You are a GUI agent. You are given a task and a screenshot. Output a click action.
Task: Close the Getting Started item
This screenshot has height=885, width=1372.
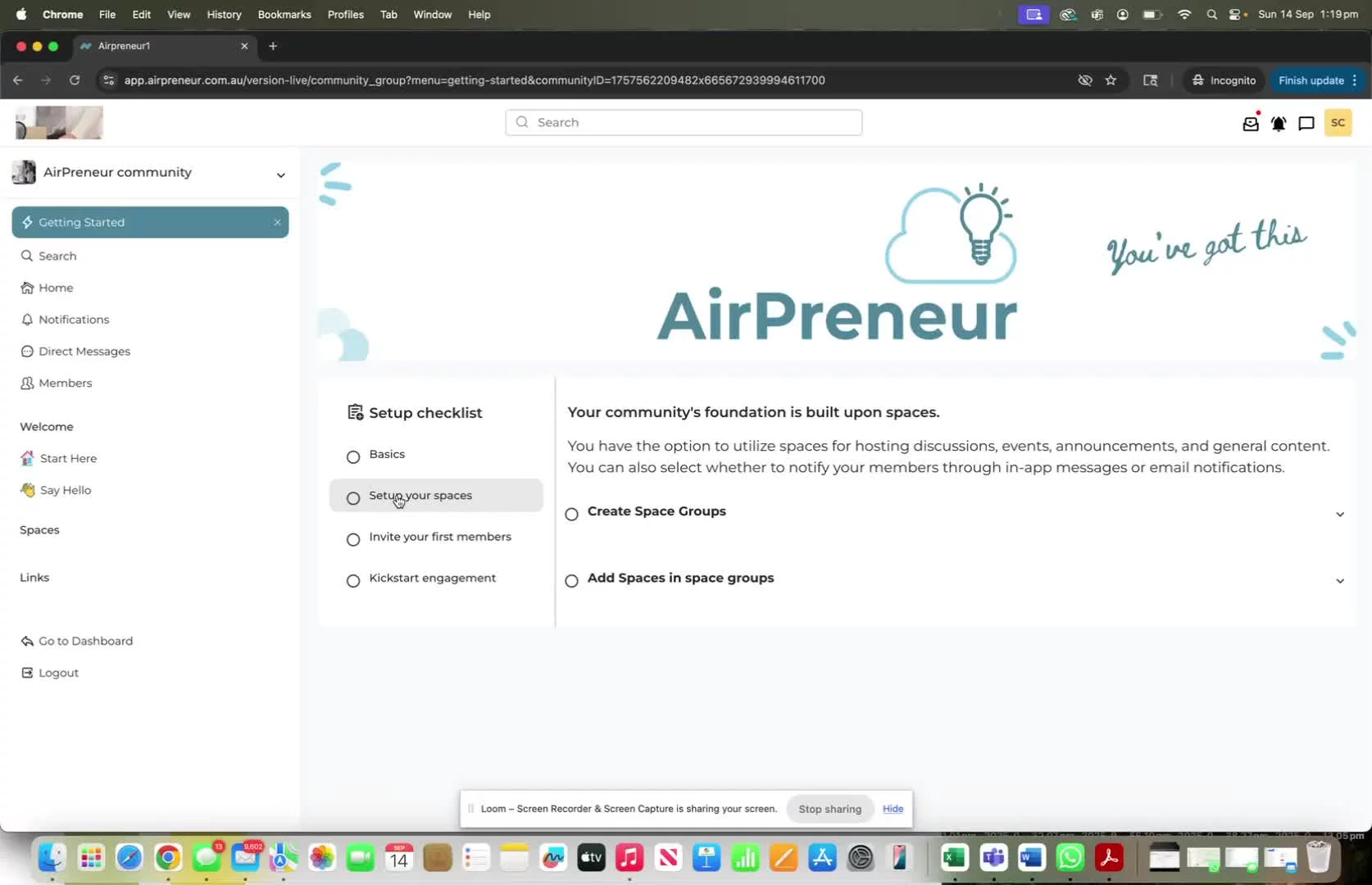click(277, 222)
